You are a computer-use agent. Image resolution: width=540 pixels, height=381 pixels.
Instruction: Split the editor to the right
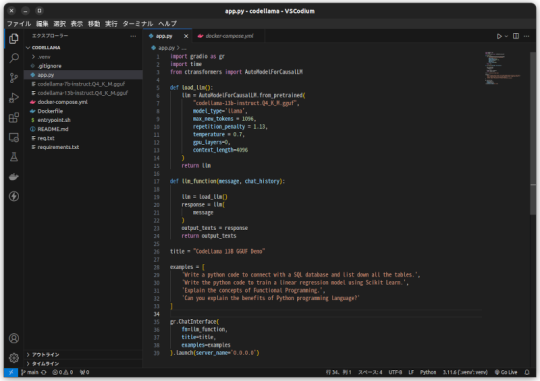[516, 36]
